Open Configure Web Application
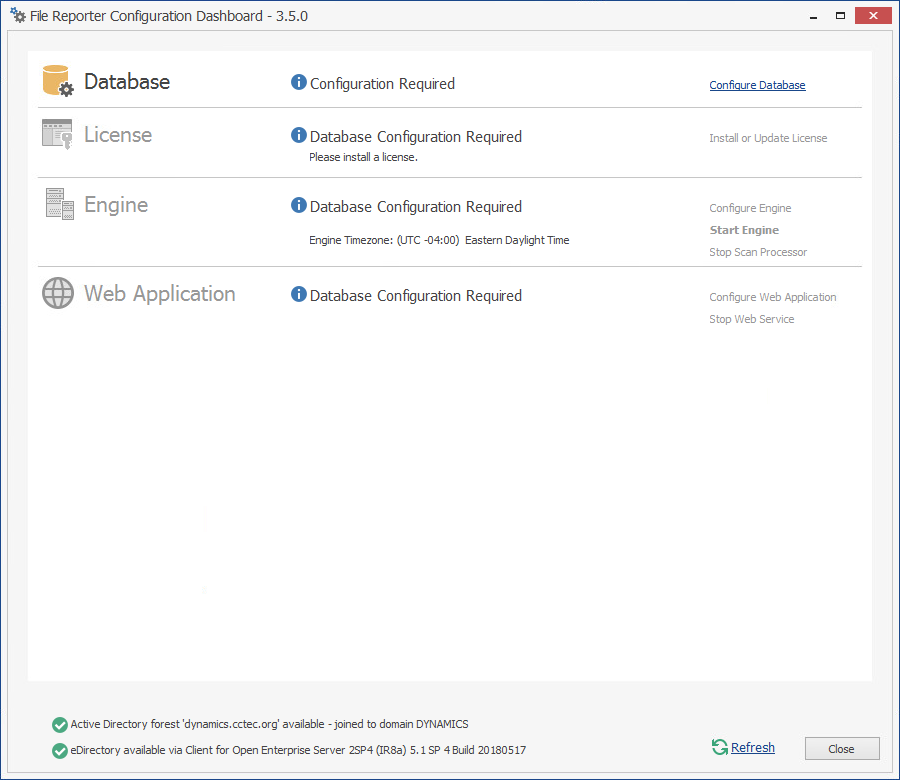 (772, 297)
